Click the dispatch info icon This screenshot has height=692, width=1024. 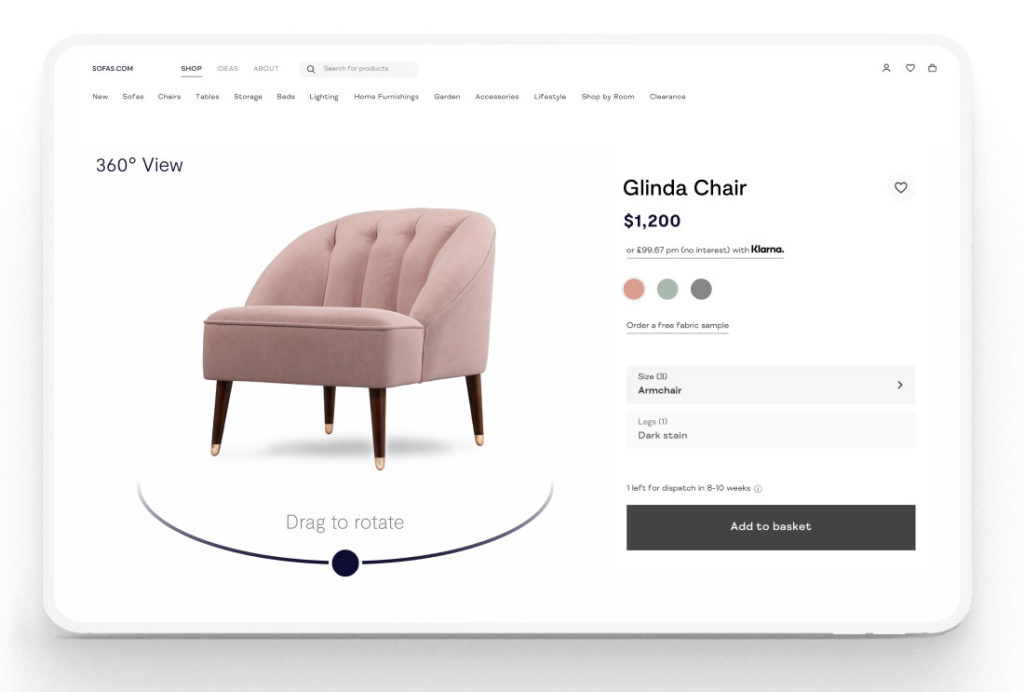click(758, 488)
